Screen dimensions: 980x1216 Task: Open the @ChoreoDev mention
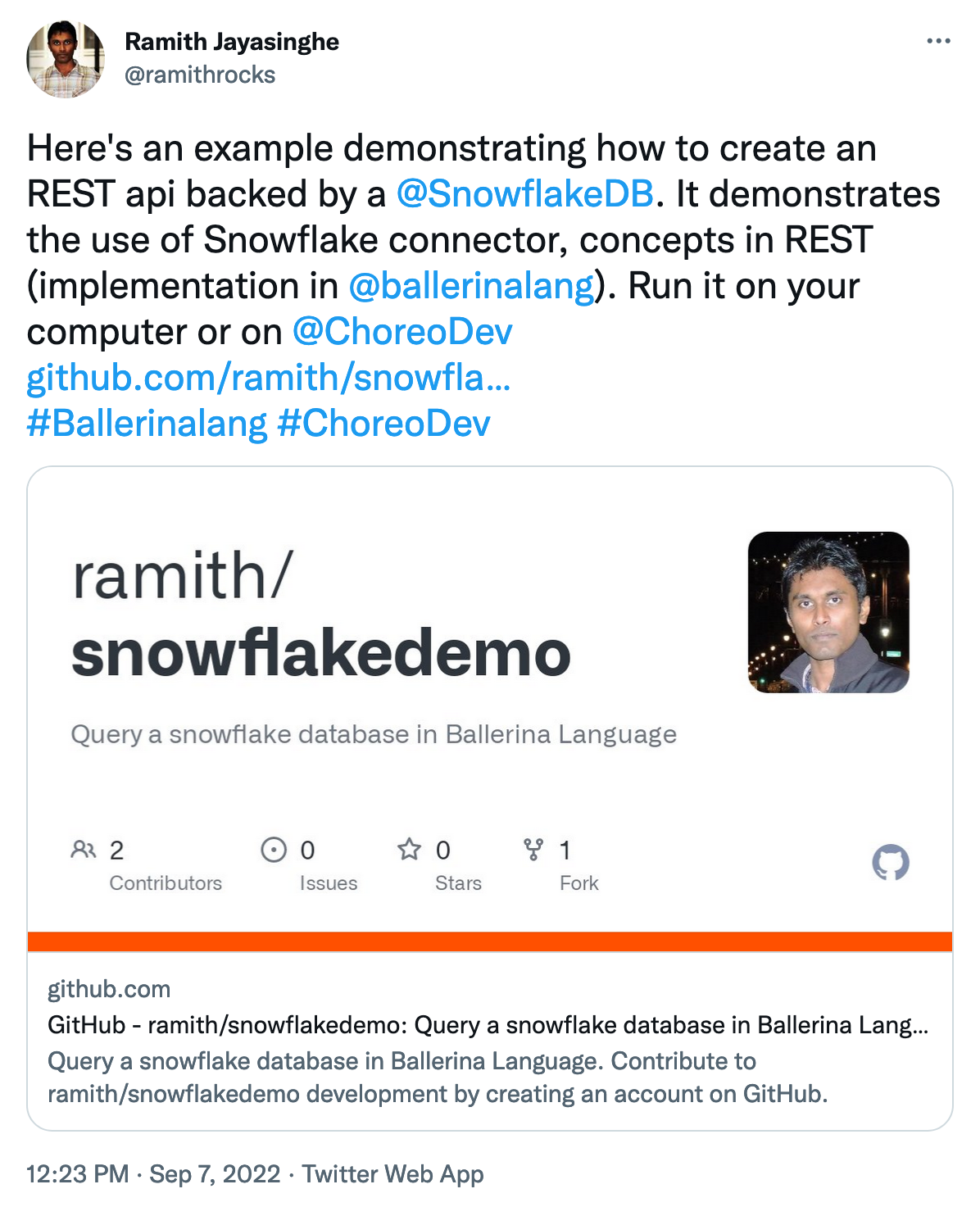[402, 332]
